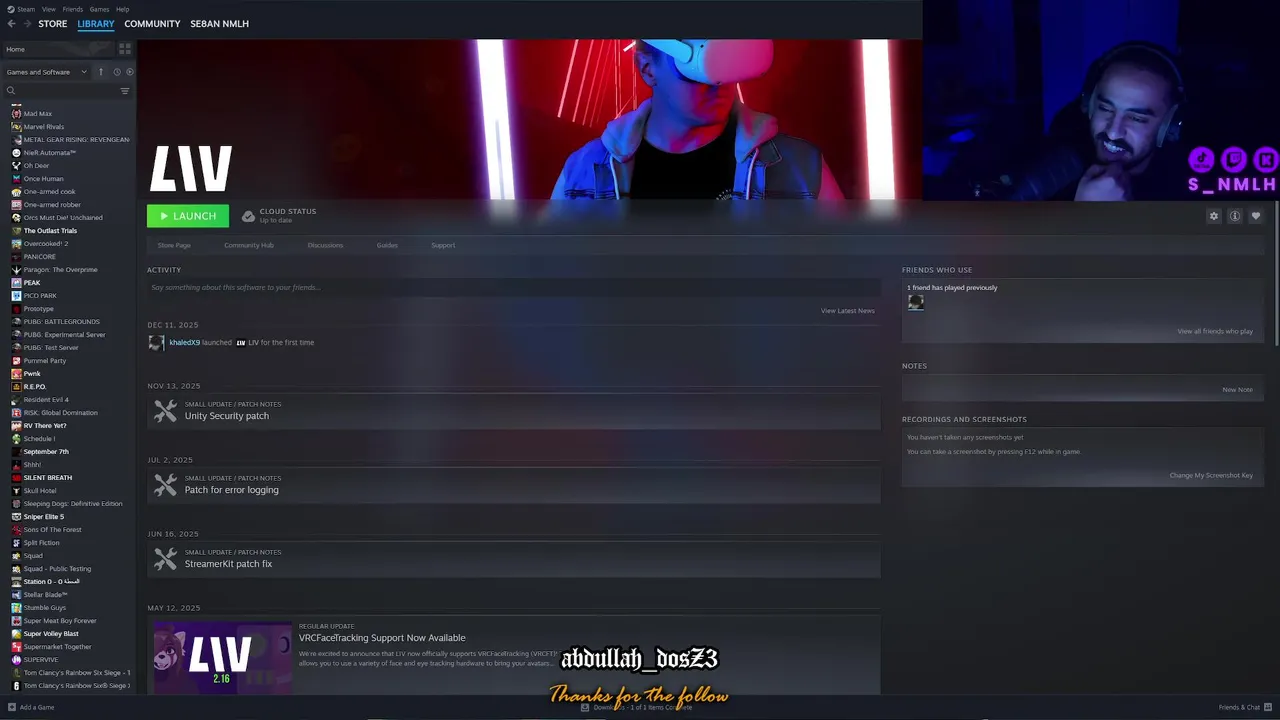Open khaledX9 profile link
Image resolution: width=1280 pixels, height=720 pixels.
tap(184, 343)
